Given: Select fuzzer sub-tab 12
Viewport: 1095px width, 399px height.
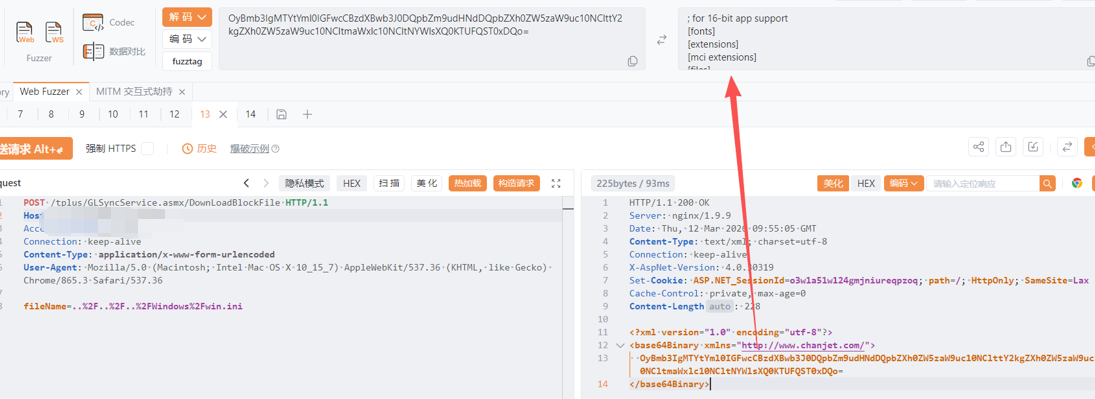Looking at the screenshot, I should (x=175, y=114).
